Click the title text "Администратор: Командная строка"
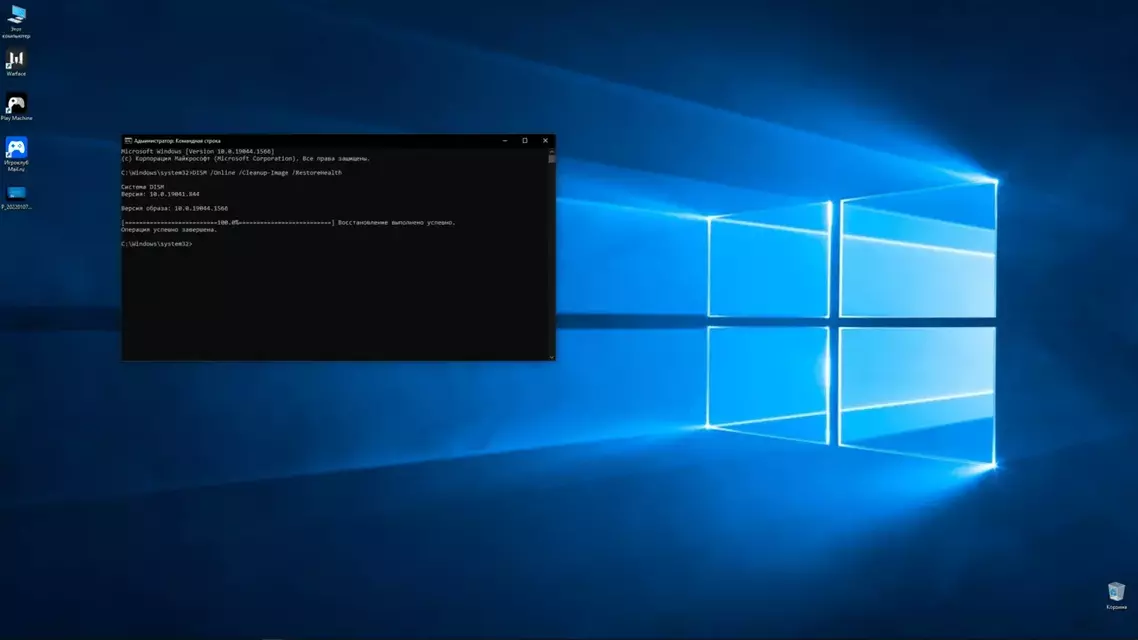This screenshot has width=1138, height=640. click(x=177, y=141)
